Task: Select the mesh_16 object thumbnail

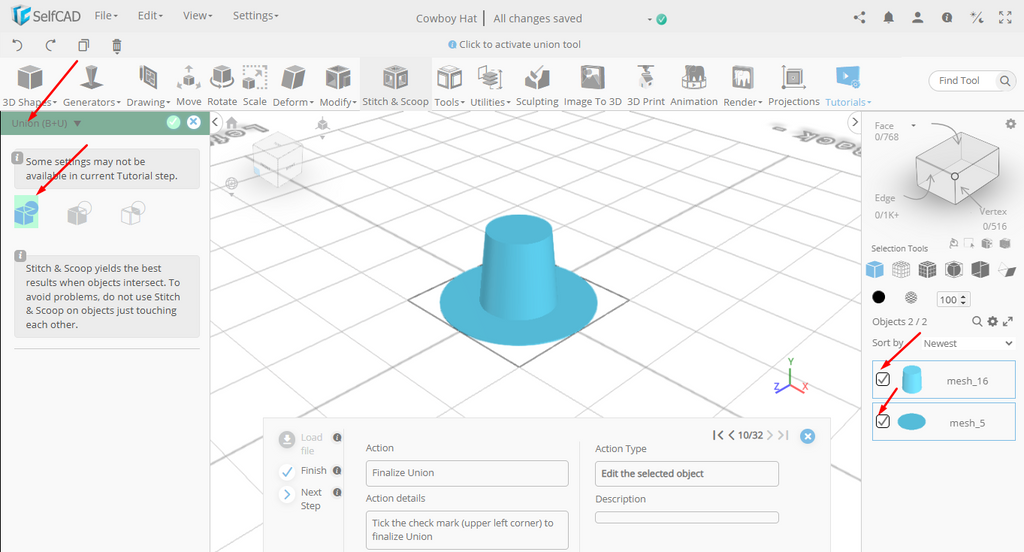Action: pyautogui.click(x=912, y=379)
